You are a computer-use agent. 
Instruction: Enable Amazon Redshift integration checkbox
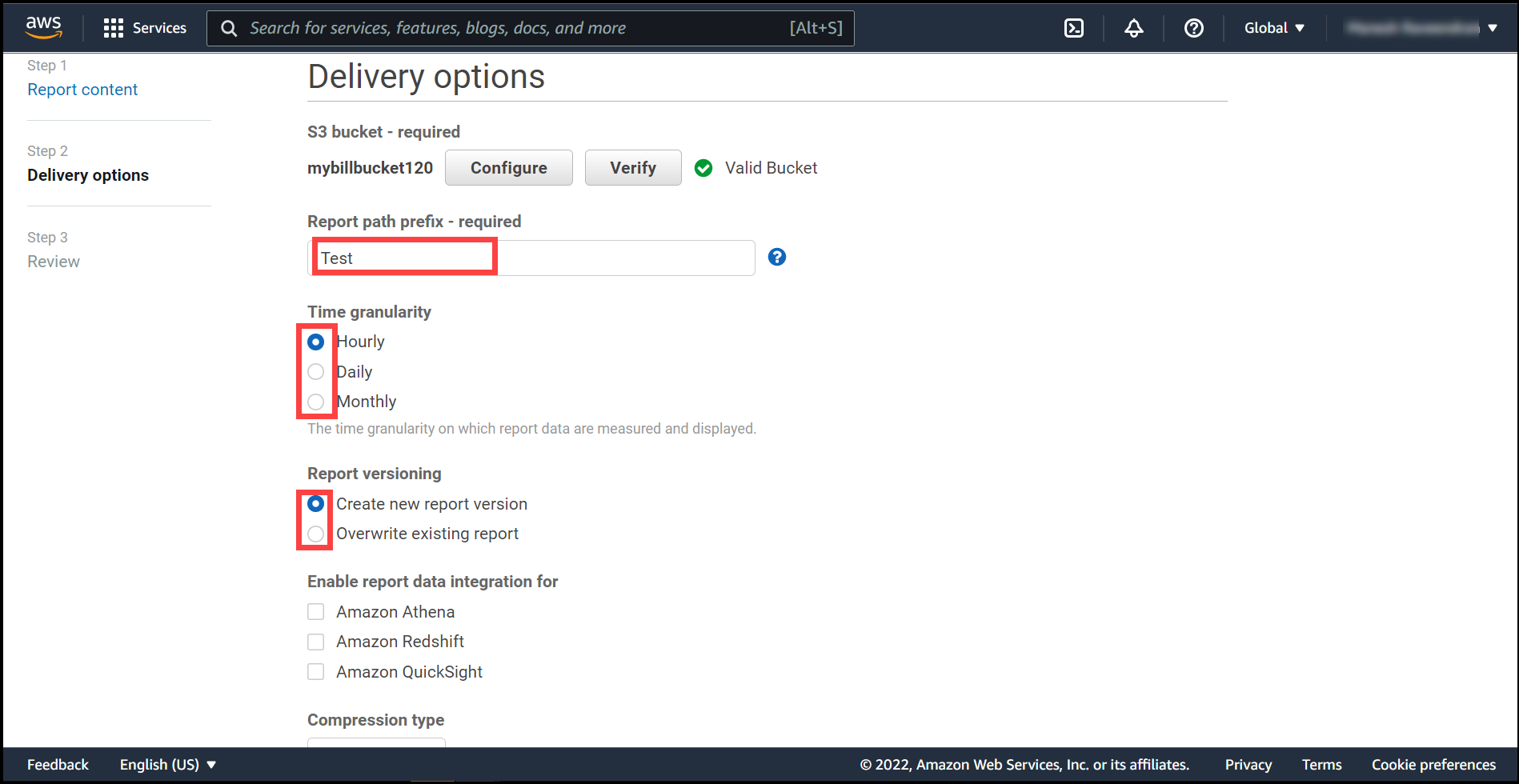(x=315, y=642)
